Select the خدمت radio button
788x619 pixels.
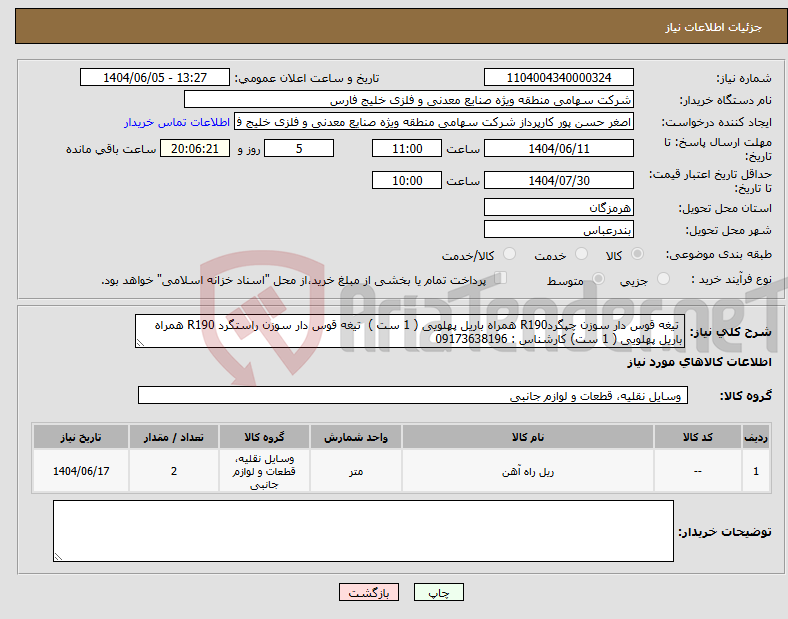(581, 254)
